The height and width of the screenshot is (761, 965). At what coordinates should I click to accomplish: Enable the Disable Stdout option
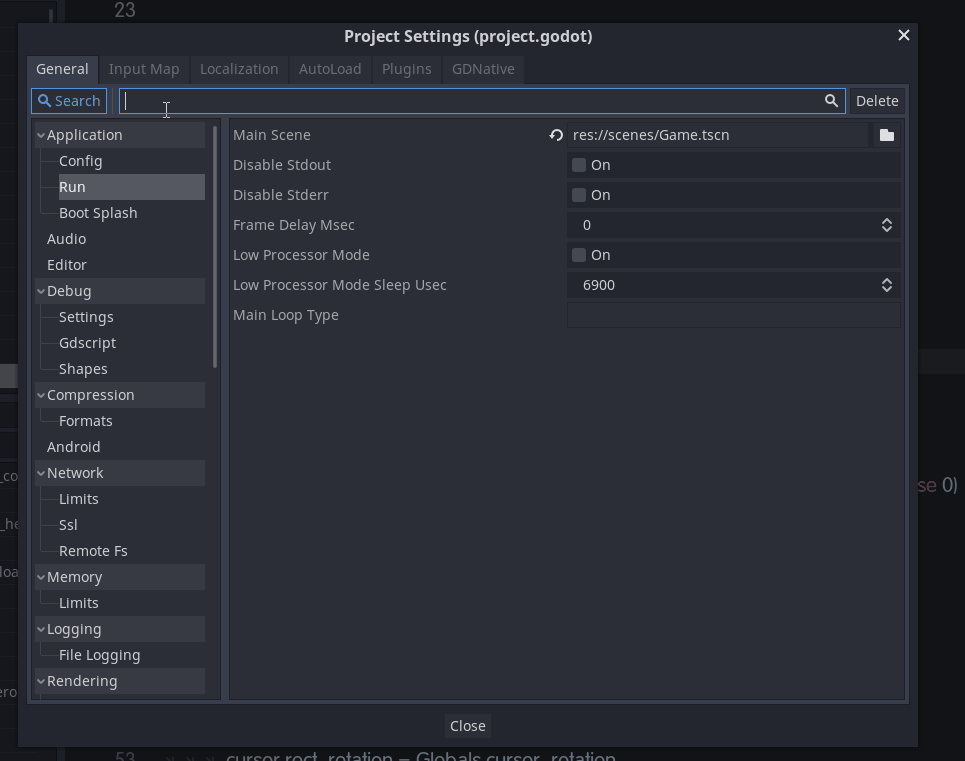tap(578, 164)
